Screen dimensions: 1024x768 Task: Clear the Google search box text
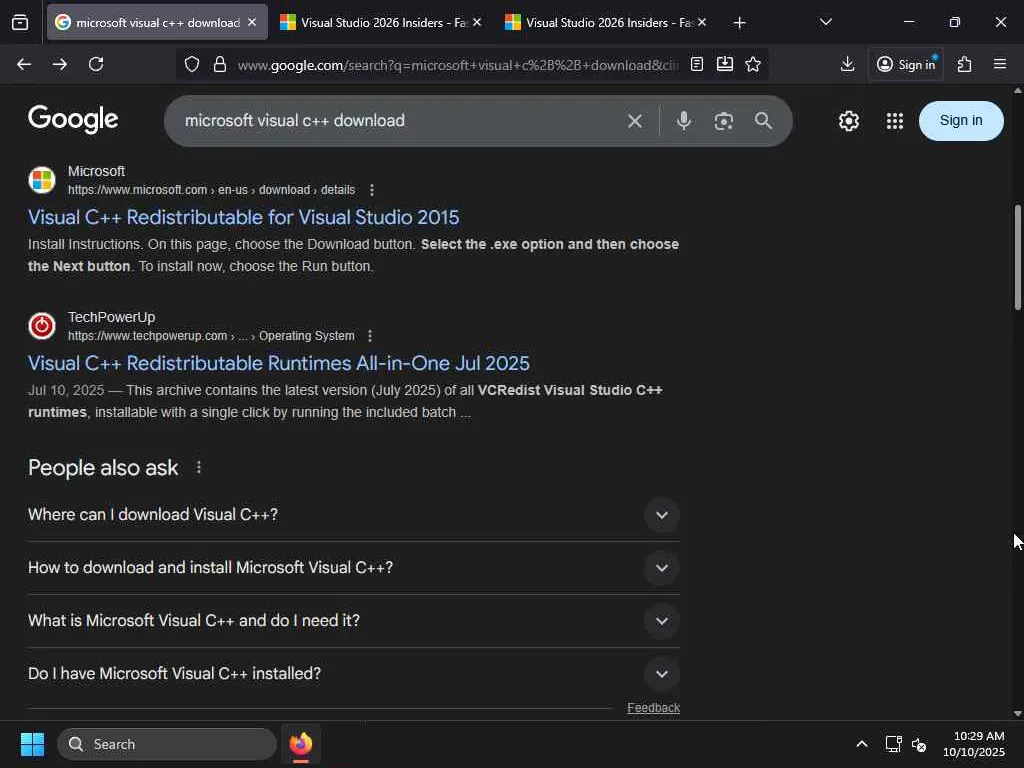[635, 121]
